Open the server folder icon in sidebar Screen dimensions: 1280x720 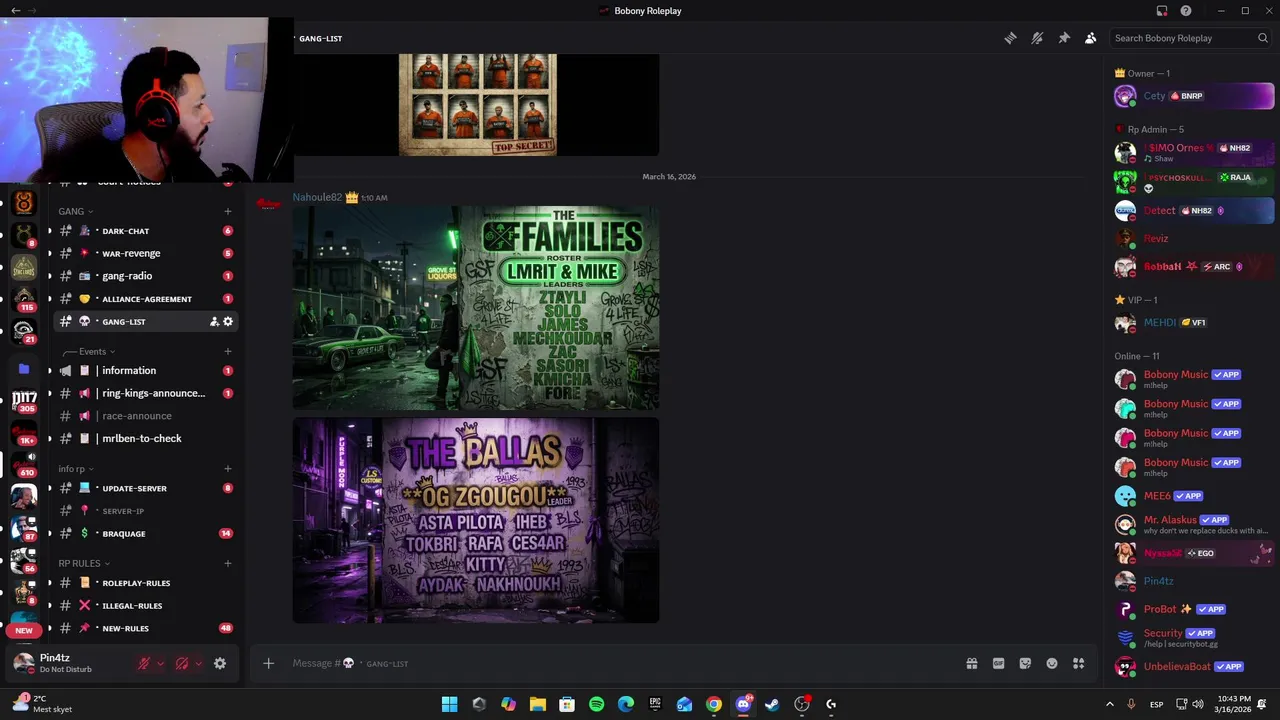coord(24,369)
